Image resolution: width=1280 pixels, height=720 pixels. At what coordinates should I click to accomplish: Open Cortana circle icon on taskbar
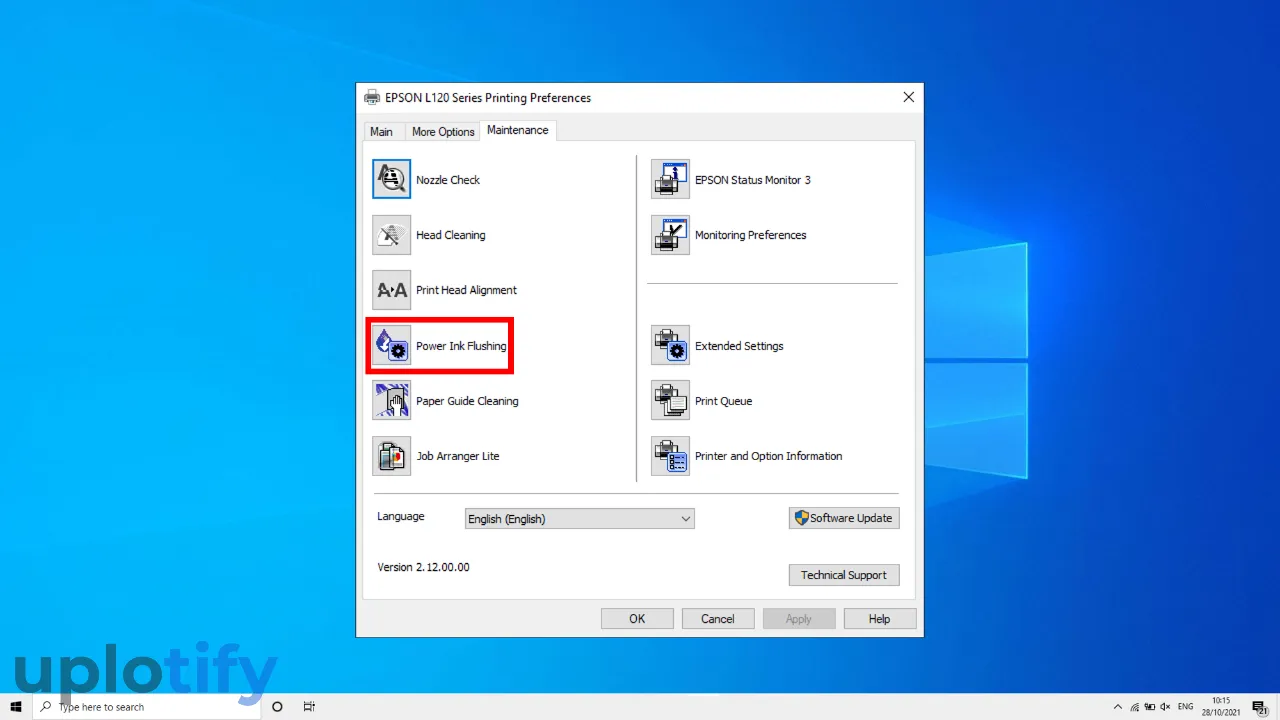[x=277, y=707]
